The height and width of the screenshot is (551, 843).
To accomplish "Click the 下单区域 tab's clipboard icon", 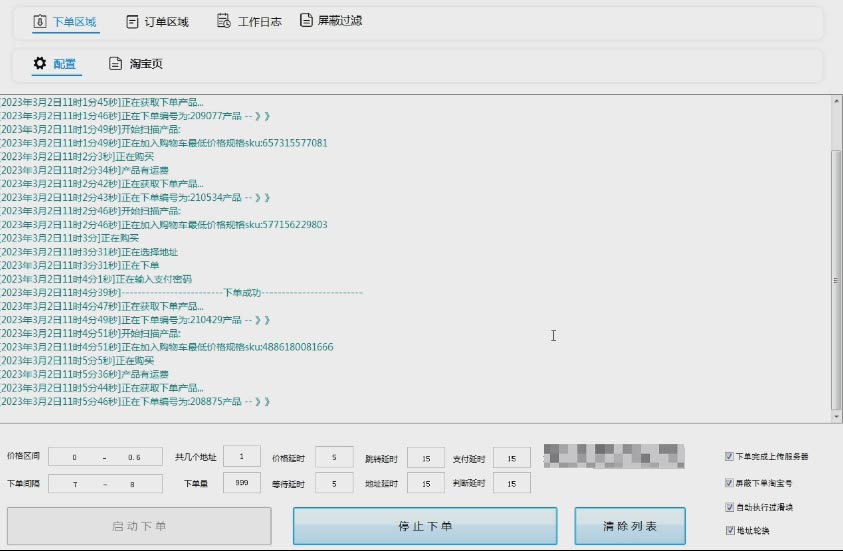I will [x=40, y=22].
